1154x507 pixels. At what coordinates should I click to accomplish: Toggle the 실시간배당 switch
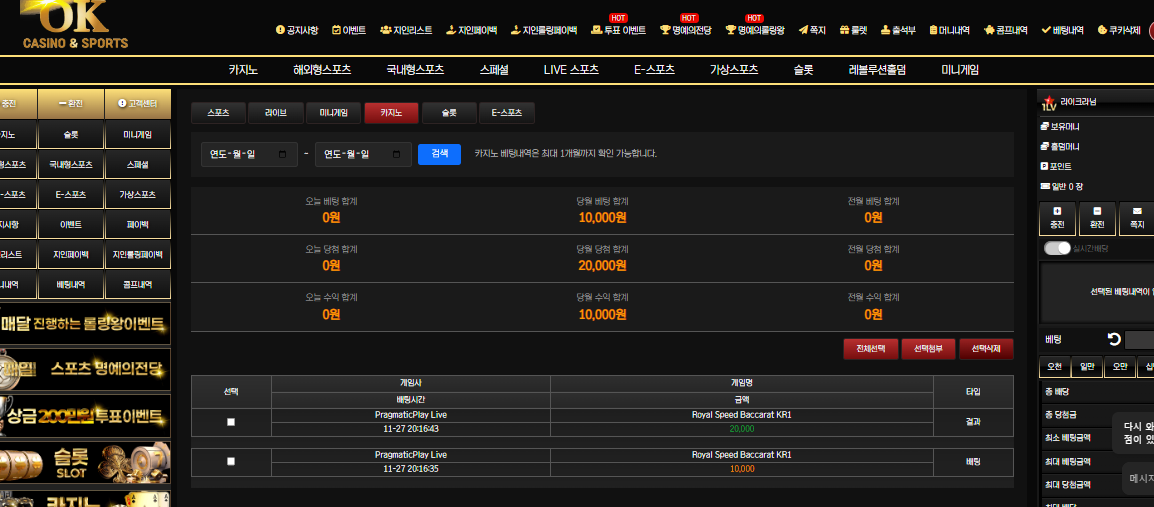pyautogui.click(x=1056, y=248)
